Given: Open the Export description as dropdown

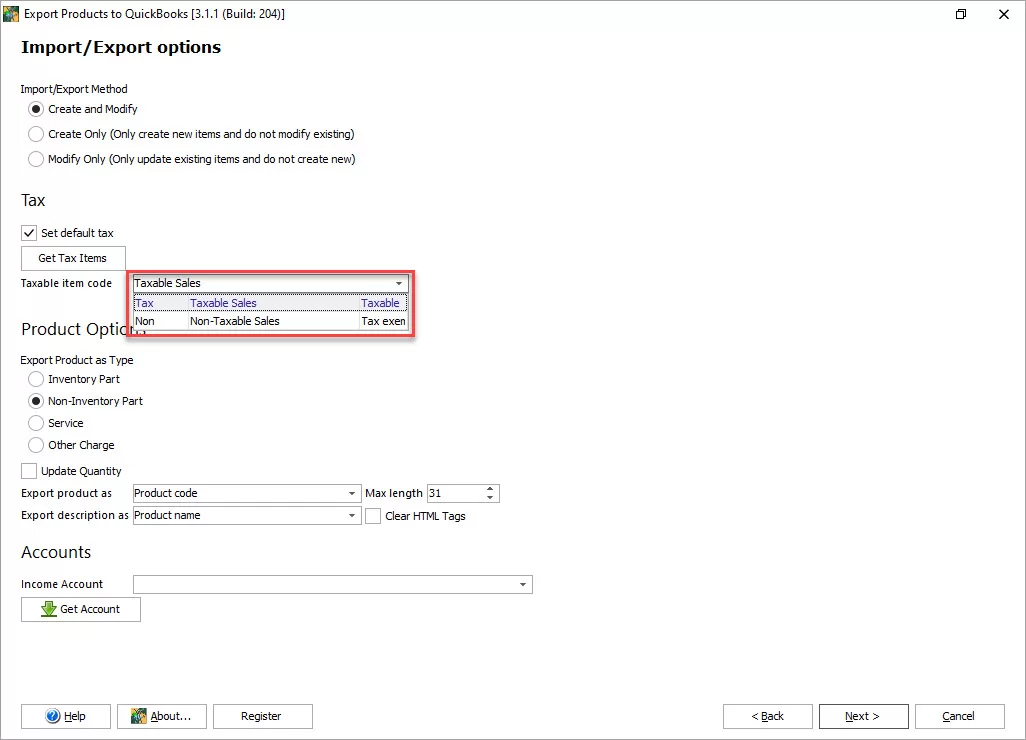Looking at the screenshot, I should [x=352, y=516].
